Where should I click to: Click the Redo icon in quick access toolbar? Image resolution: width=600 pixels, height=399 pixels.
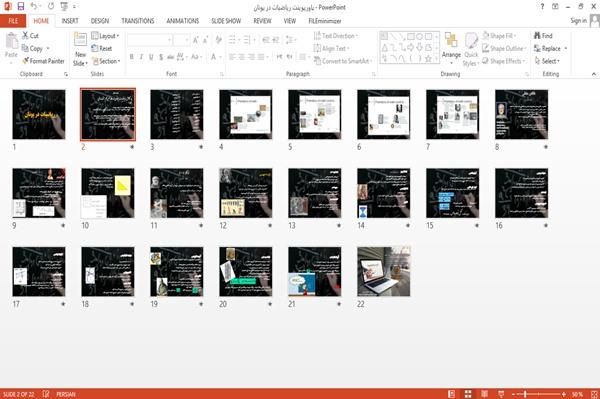51,7
